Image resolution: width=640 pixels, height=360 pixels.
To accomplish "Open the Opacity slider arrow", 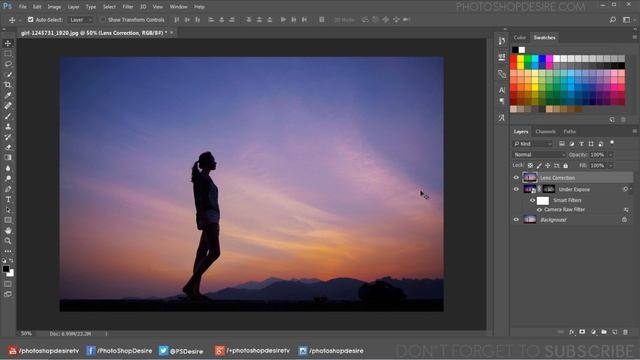I will point(611,155).
